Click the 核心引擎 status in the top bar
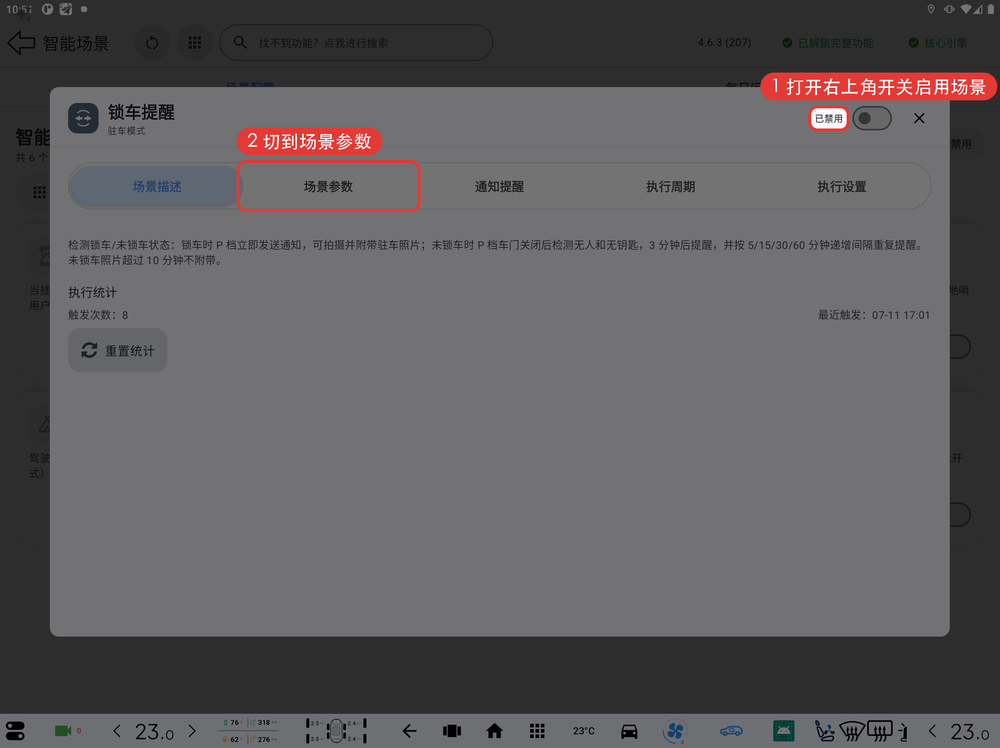This screenshot has height=748, width=1000. click(938, 43)
